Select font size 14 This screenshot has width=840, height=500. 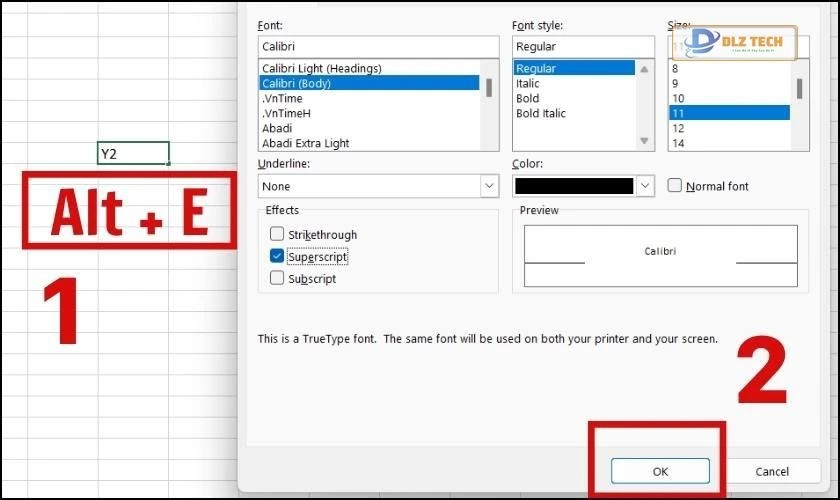[679, 143]
